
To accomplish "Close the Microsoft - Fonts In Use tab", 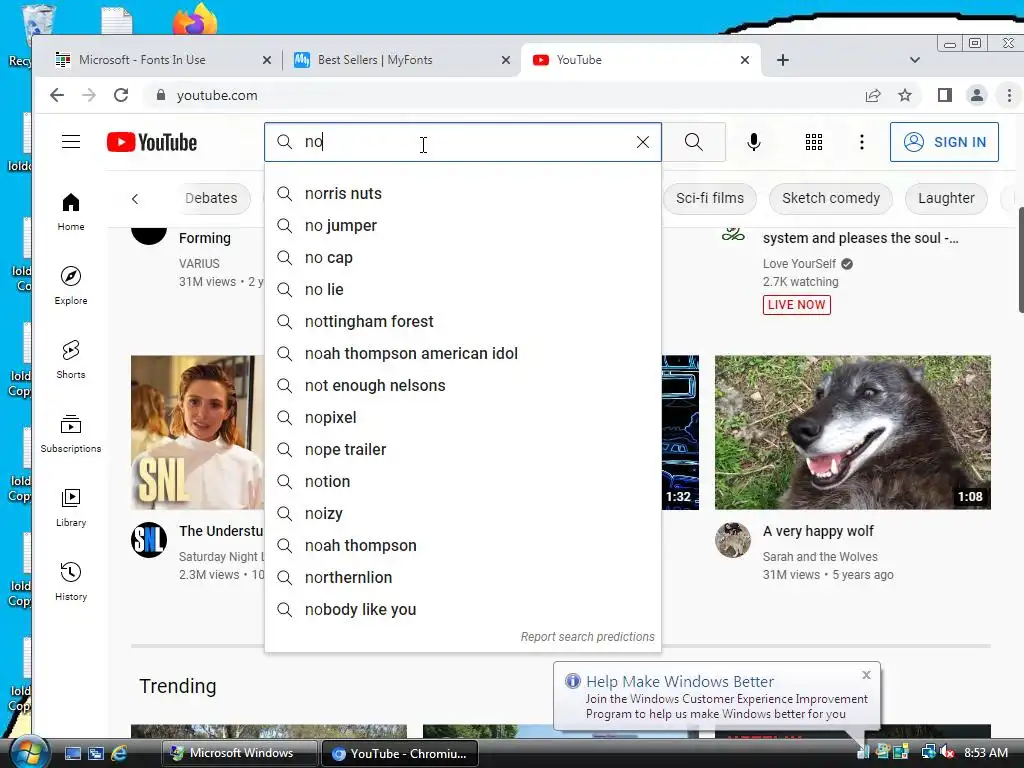I will (x=266, y=60).
